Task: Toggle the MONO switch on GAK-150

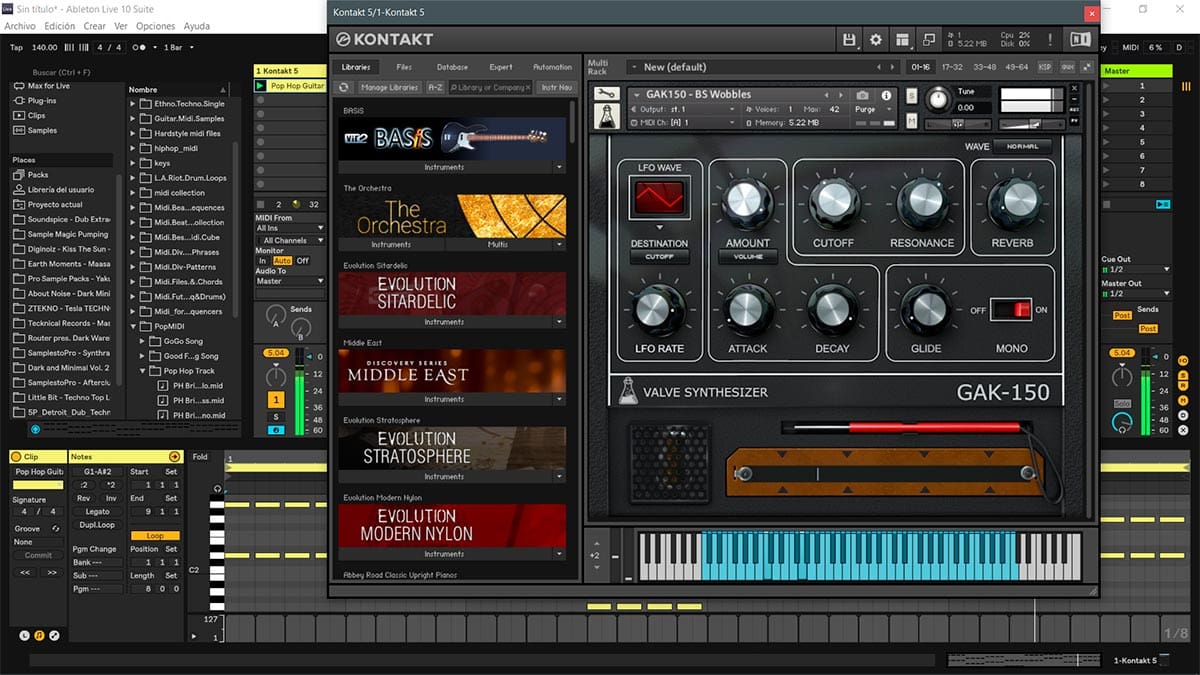Action: (x=1010, y=309)
